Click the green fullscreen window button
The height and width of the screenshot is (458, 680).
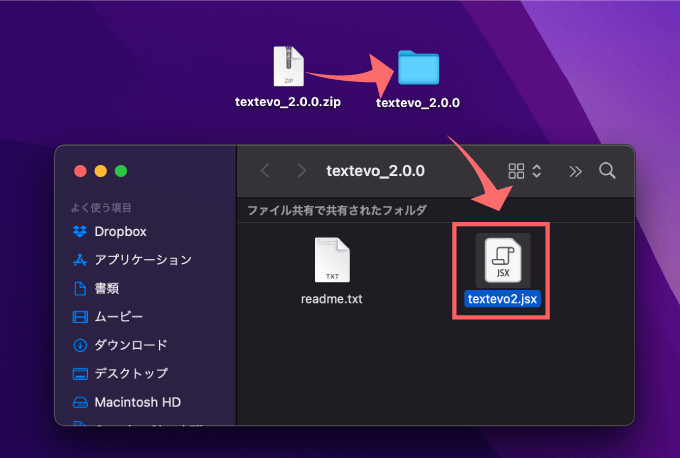point(121,171)
